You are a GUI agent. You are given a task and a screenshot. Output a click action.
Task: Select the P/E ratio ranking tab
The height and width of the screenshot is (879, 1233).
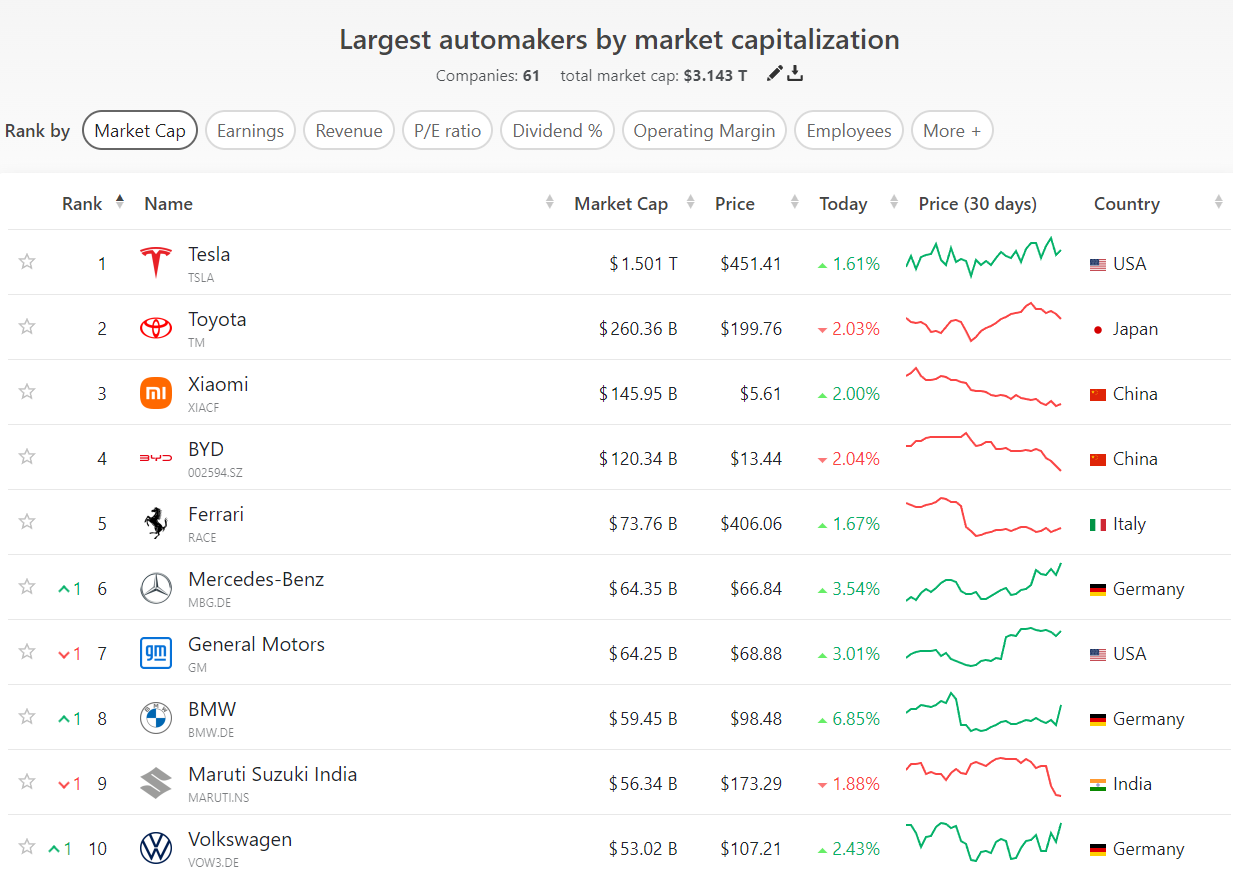click(448, 131)
